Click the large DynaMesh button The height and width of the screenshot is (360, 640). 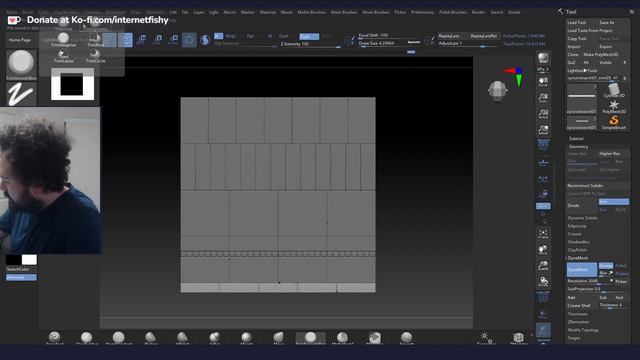point(582,269)
